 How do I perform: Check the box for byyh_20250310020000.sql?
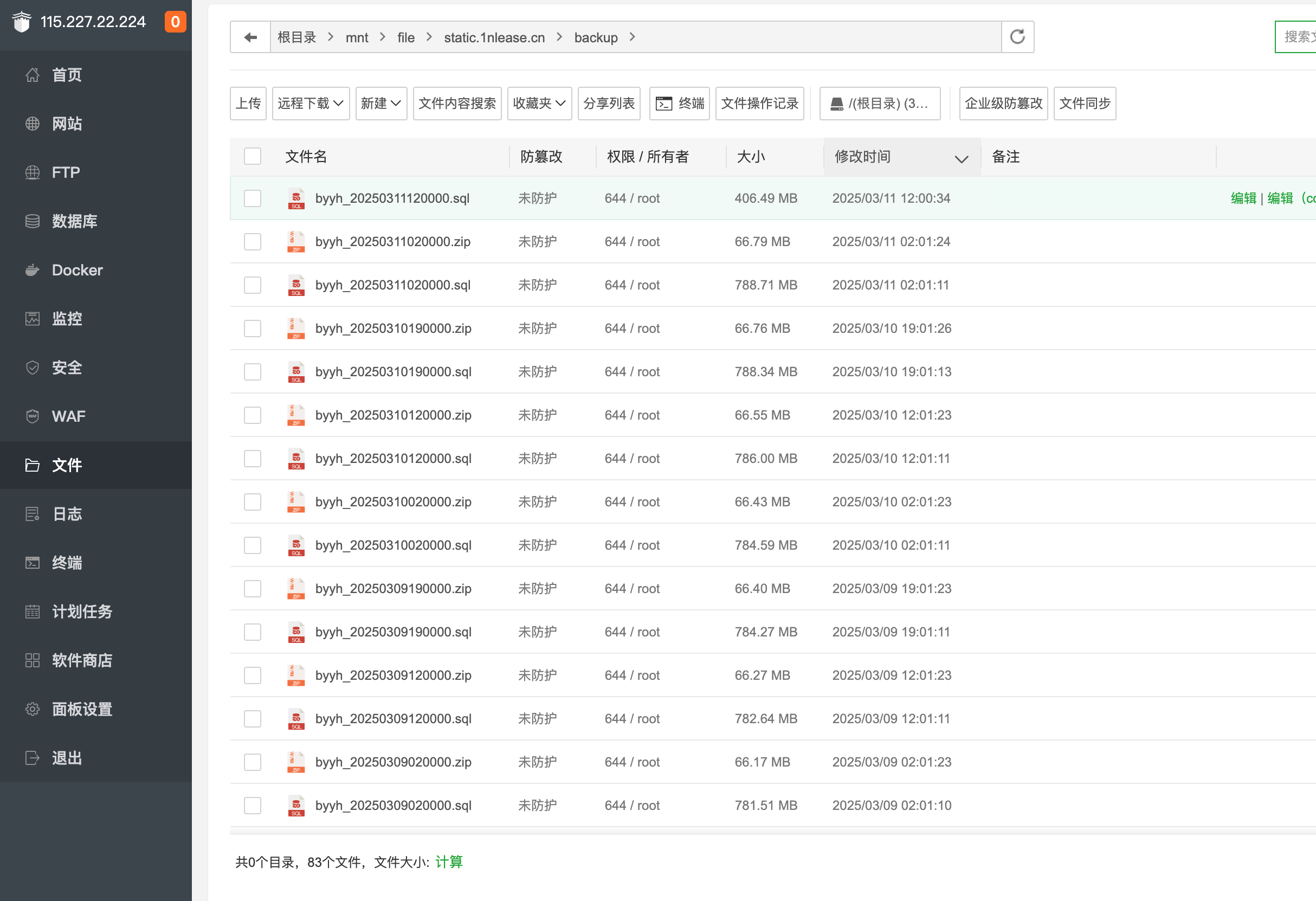[x=253, y=545]
